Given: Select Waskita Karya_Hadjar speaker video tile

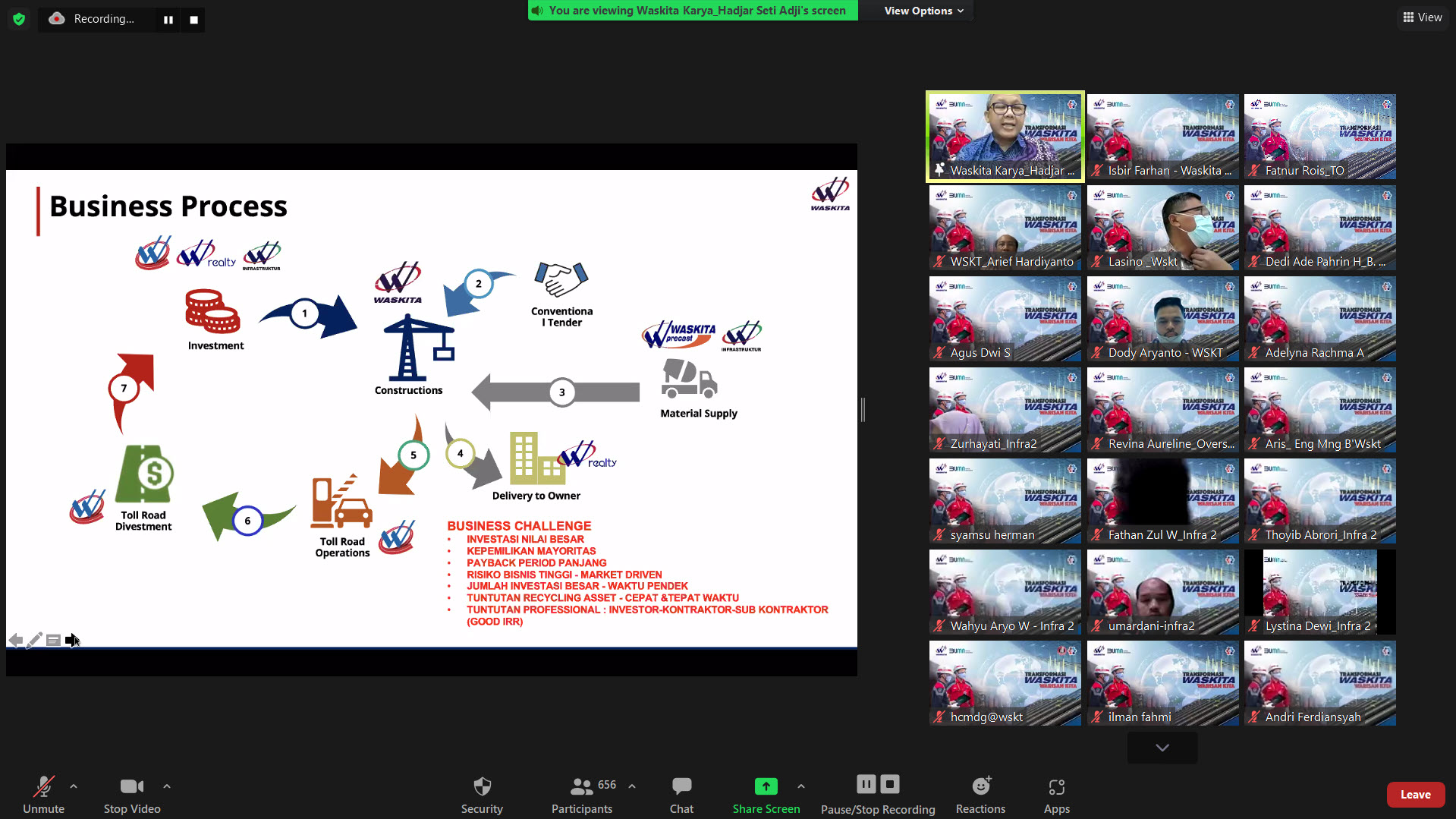Looking at the screenshot, I should (1005, 137).
